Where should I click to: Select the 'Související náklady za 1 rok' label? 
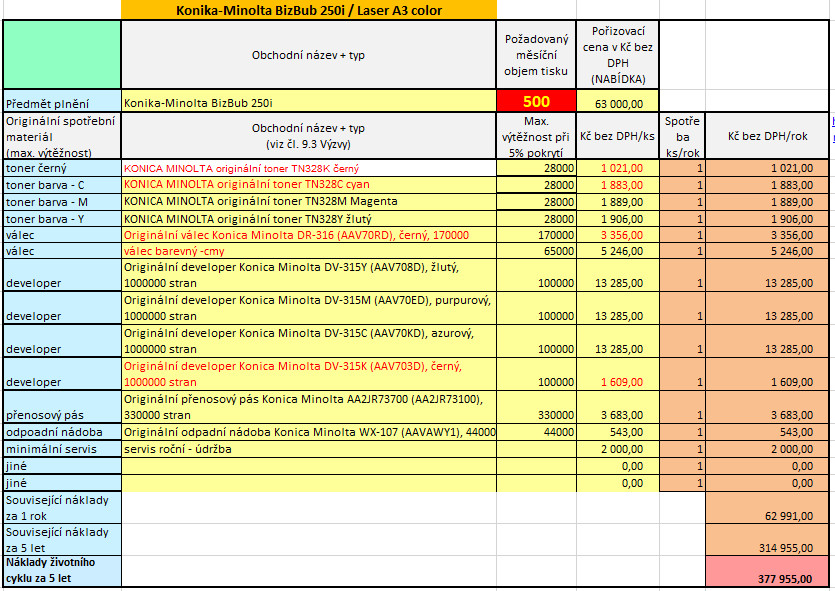point(62,507)
